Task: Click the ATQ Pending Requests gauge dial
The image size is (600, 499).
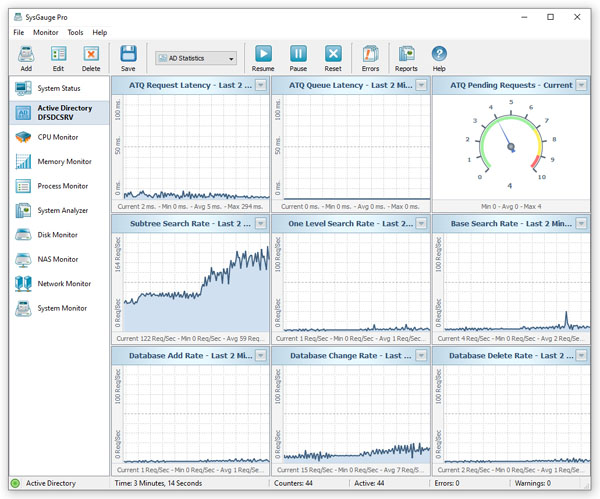Action: click(511, 144)
